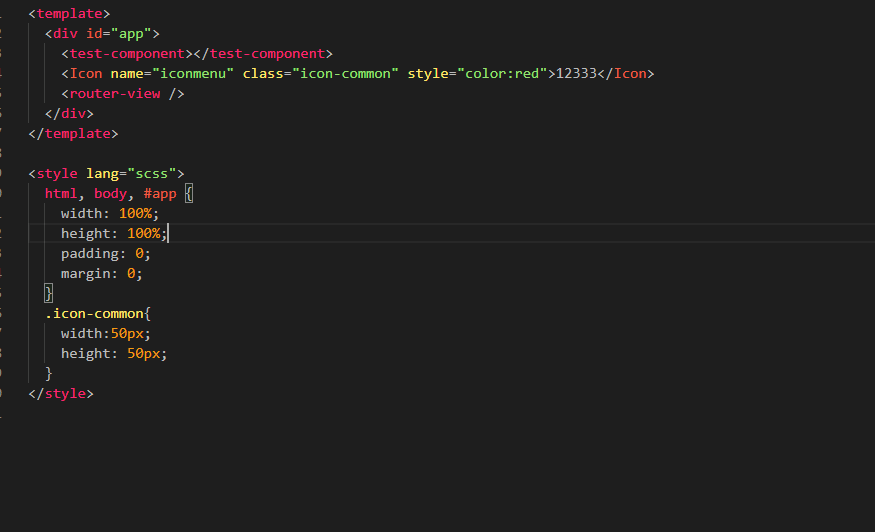The width and height of the screenshot is (875, 532).
Task: Click the closing style tag
Action: (x=61, y=394)
